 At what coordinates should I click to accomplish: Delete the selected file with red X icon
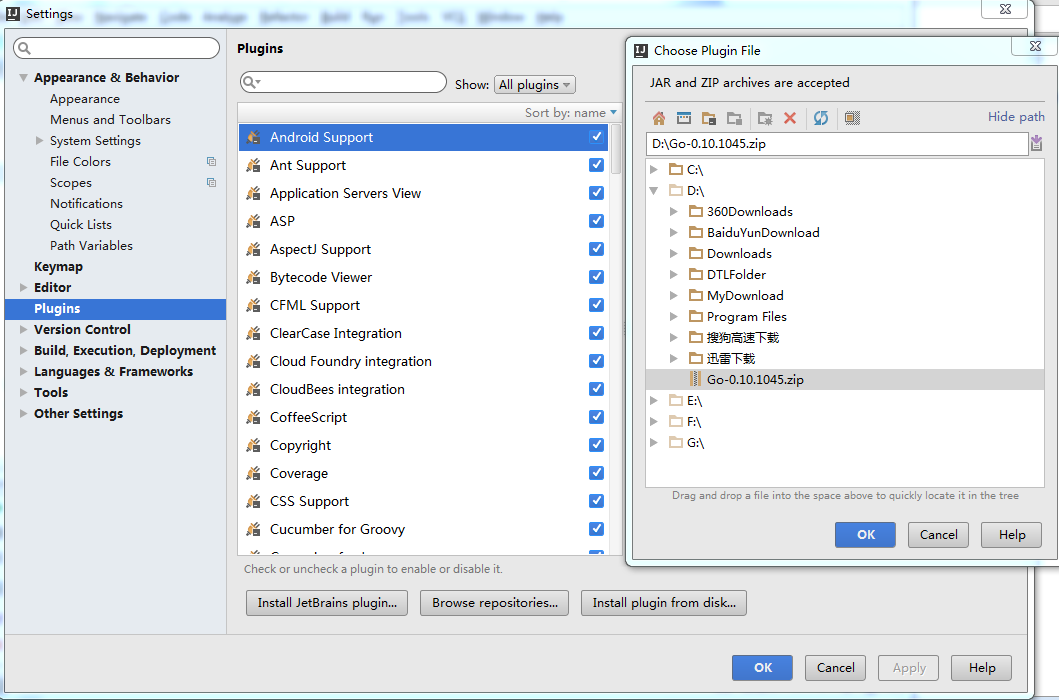coord(790,118)
